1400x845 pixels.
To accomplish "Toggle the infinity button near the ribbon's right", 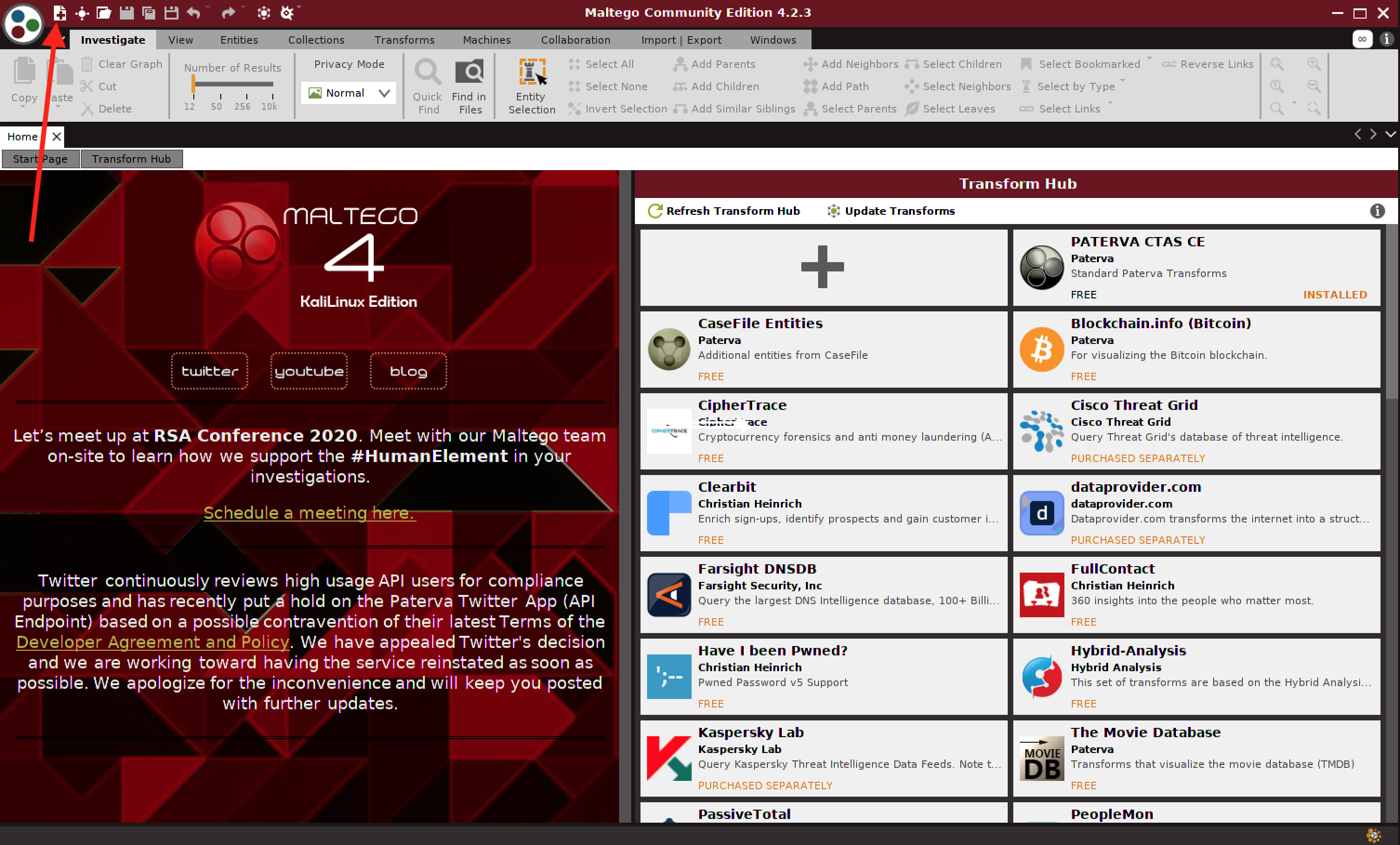I will (x=1362, y=39).
